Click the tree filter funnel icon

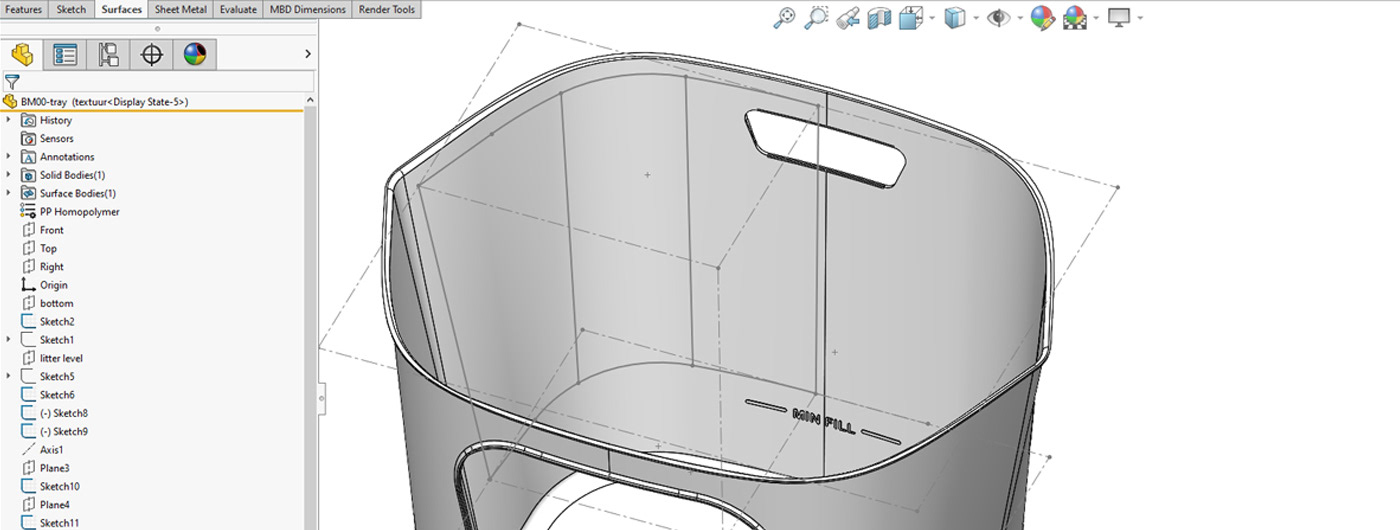12,82
